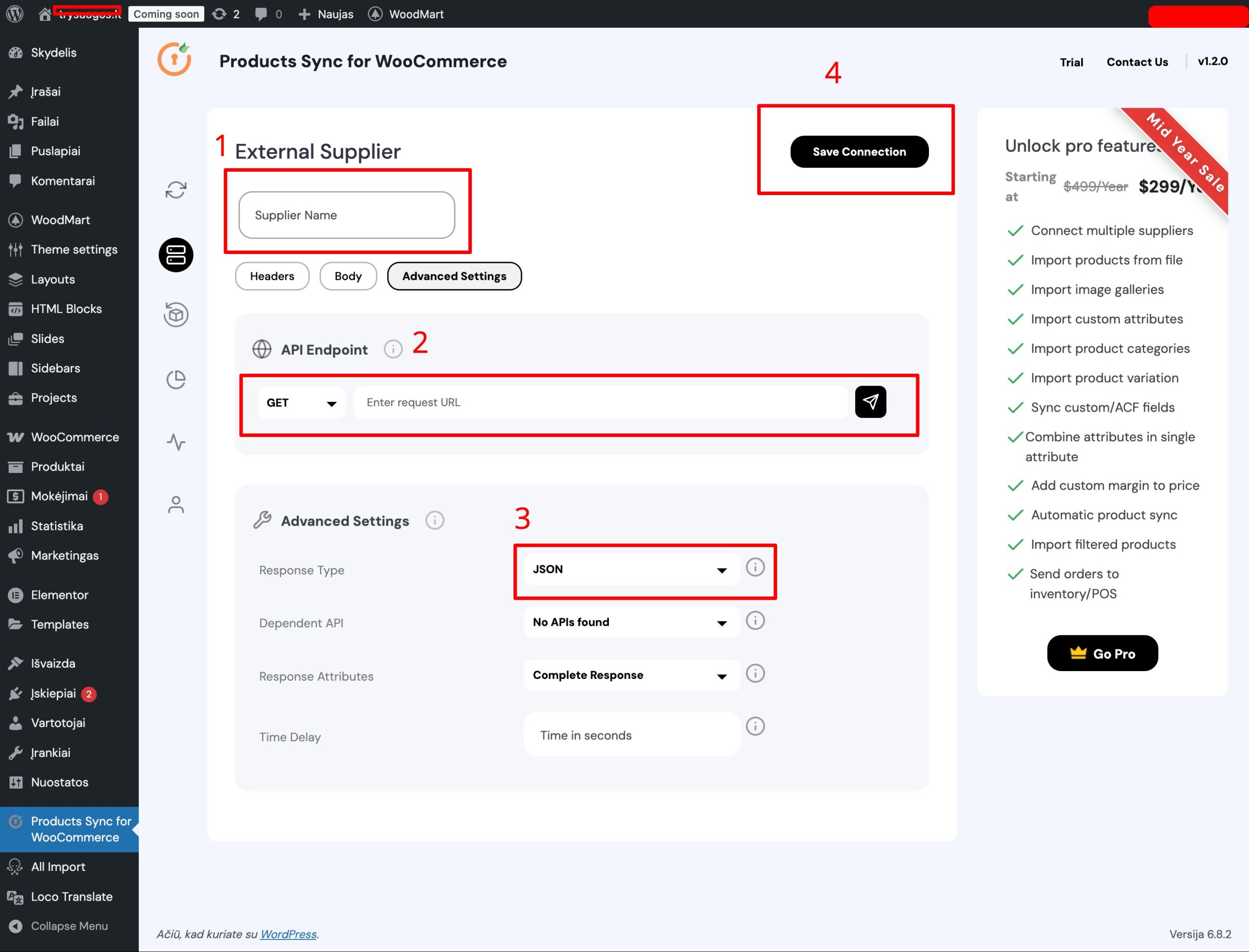
Task: Open the user account icon in sidebar
Action: click(x=176, y=504)
